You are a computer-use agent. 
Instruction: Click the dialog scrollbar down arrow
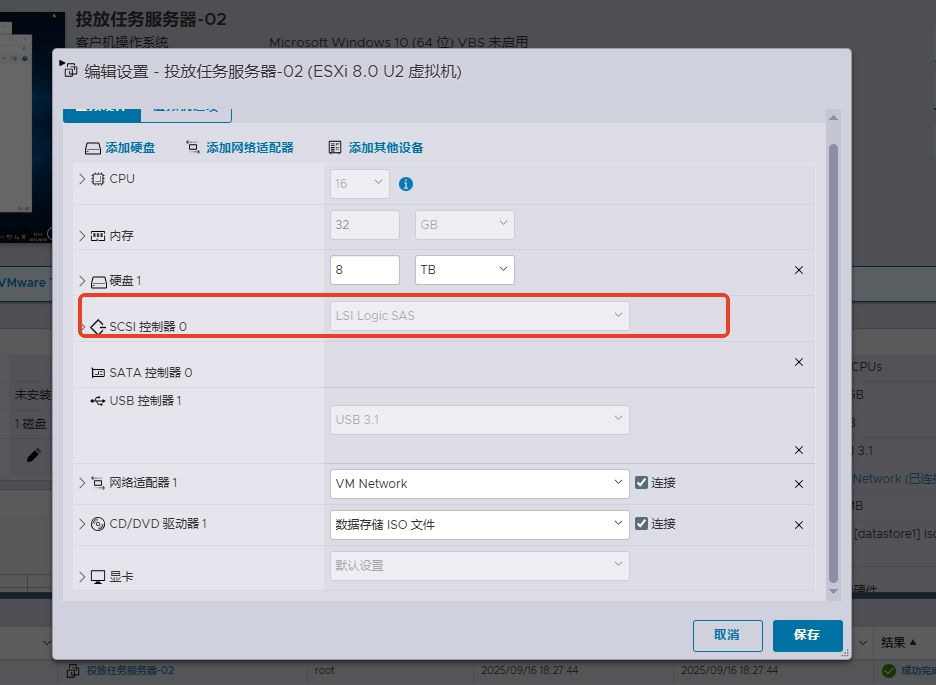click(x=833, y=591)
